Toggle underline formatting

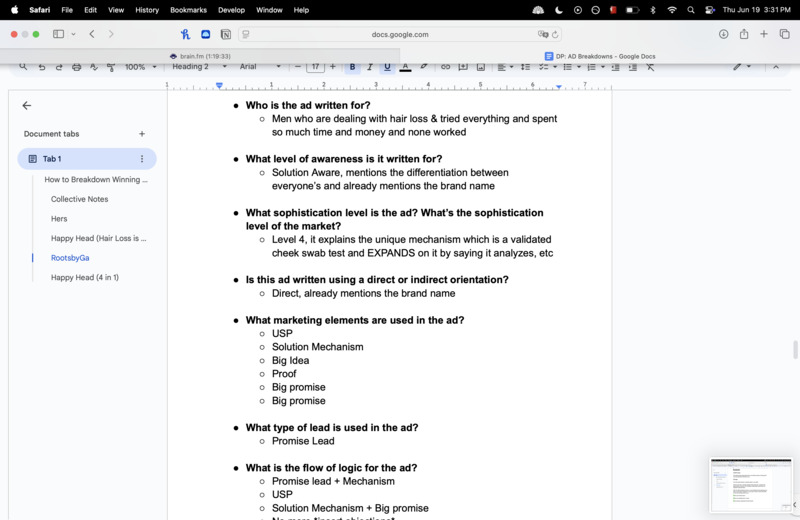pyautogui.click(x=387, y=67)
